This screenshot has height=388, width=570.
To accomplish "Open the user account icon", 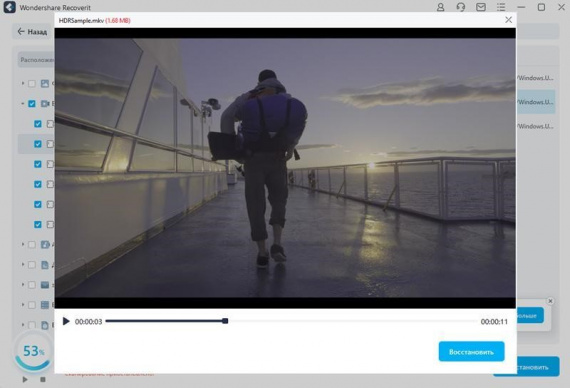I will click(x=440, y=7).
